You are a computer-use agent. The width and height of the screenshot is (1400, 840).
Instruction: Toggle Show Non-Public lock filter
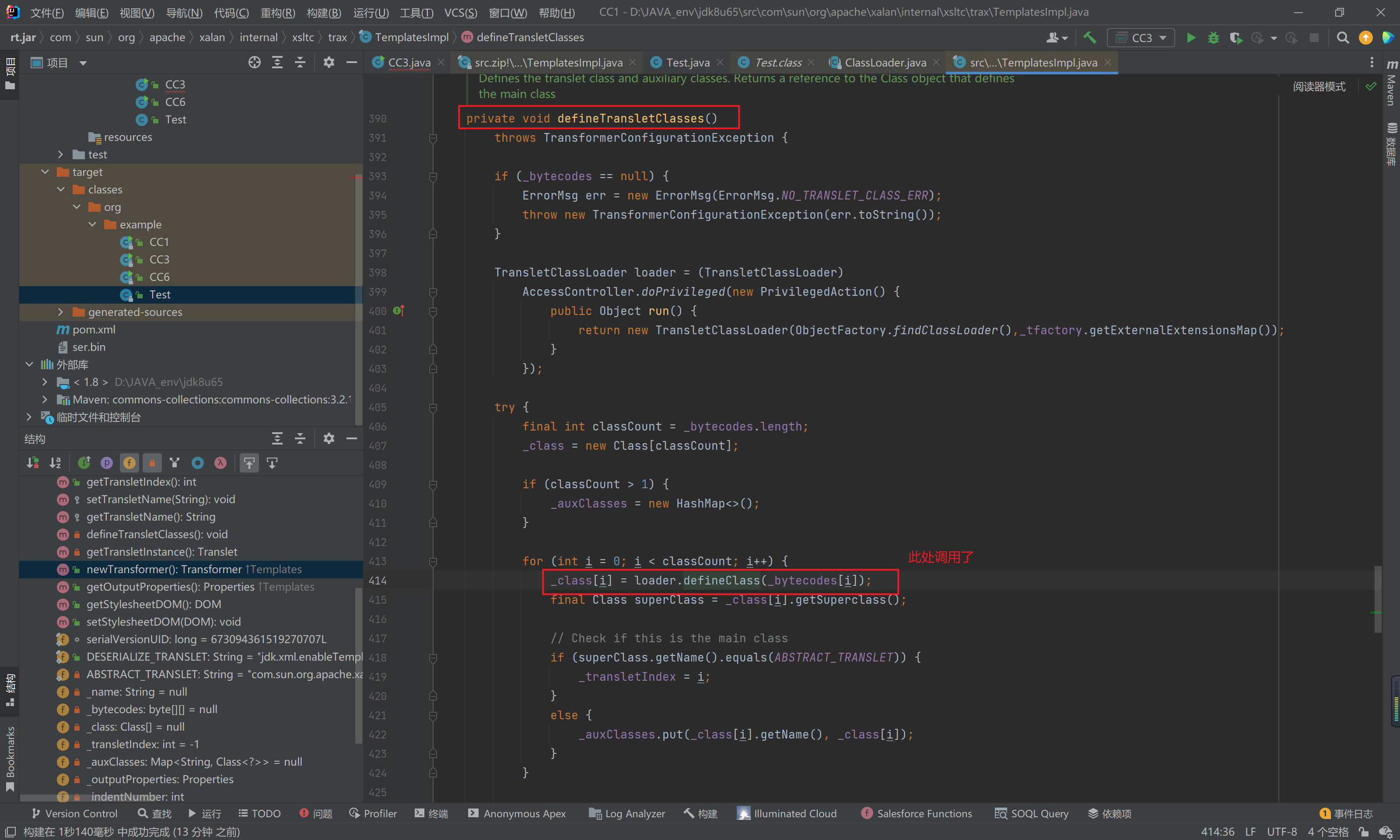click(x=152, y=463)
